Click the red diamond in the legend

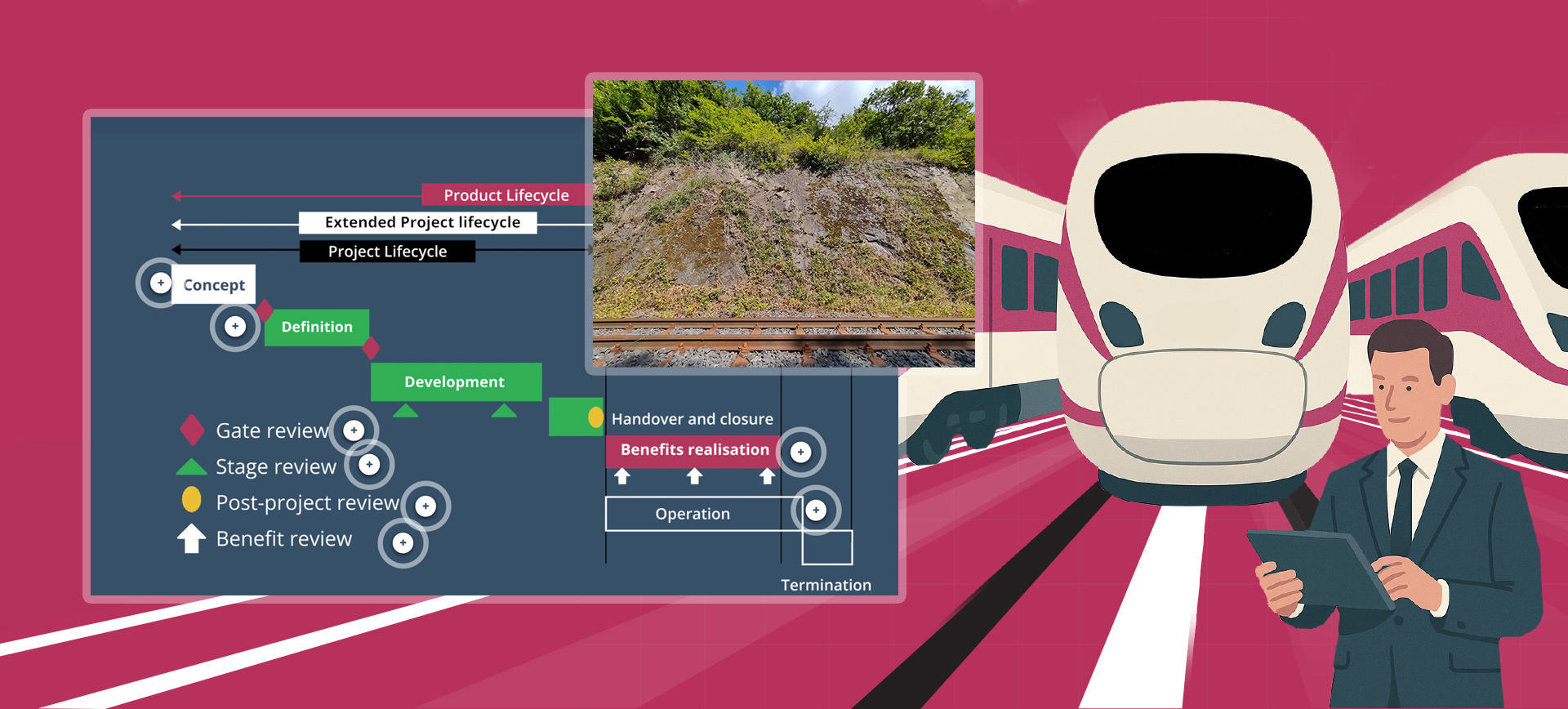coord(192,430)
